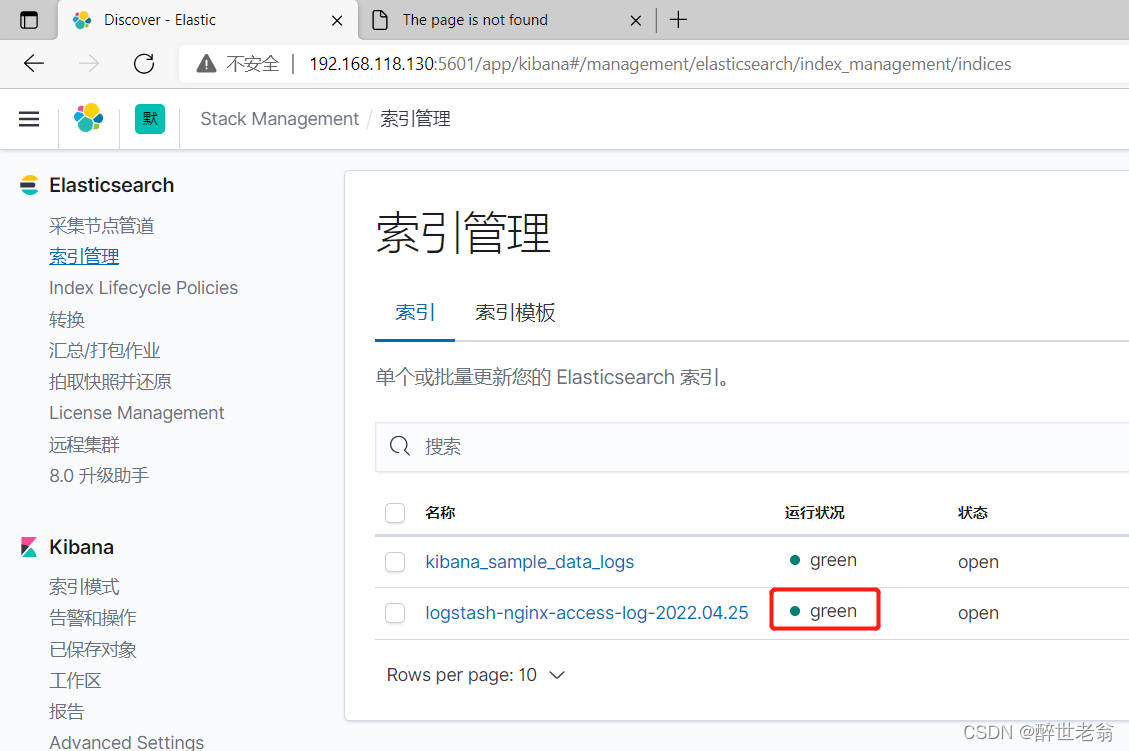Click the Kibana section logo icon
1129x751 pixels.
tap(30, 547)
